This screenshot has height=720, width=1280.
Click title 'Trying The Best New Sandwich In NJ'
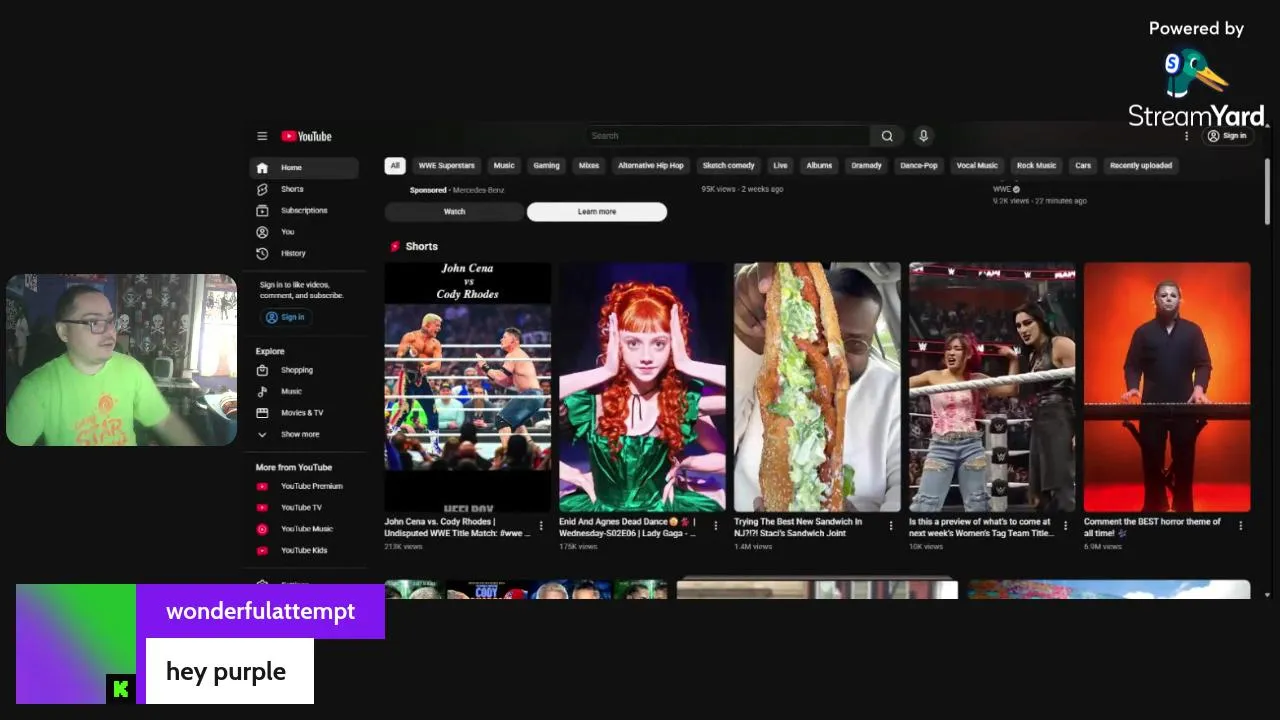[x=798, y=527]
